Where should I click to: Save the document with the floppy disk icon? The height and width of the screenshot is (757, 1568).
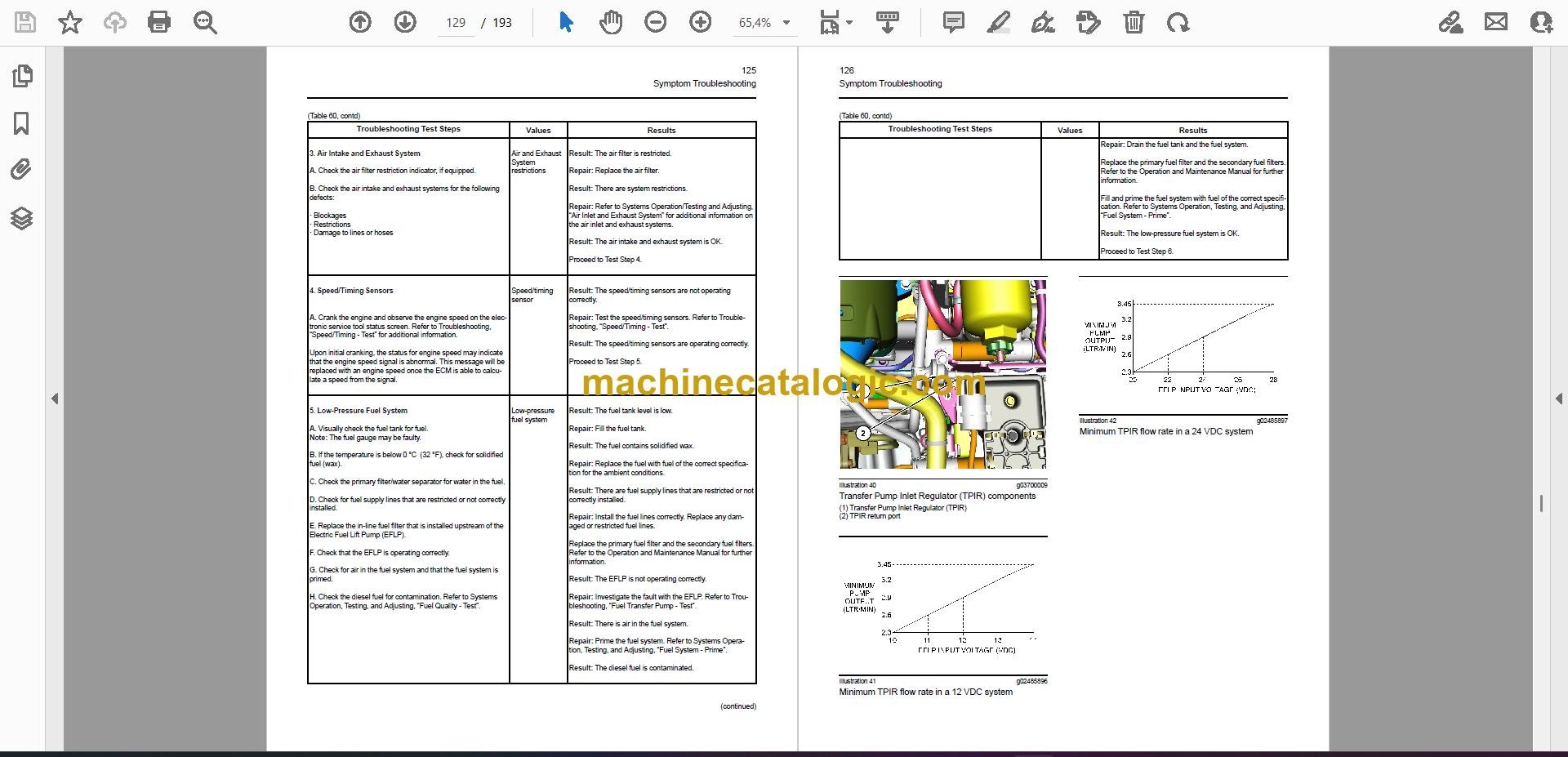pos(25,22)
